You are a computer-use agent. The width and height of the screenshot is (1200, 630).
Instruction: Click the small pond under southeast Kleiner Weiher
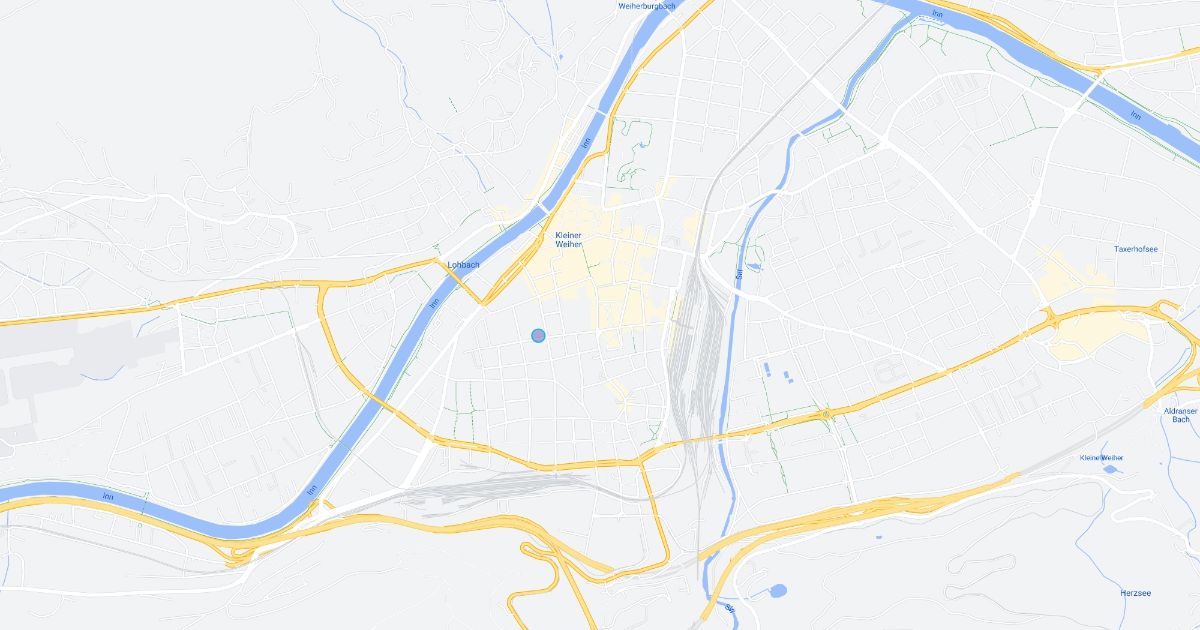pyautogui.click(x=1110, y=468)
